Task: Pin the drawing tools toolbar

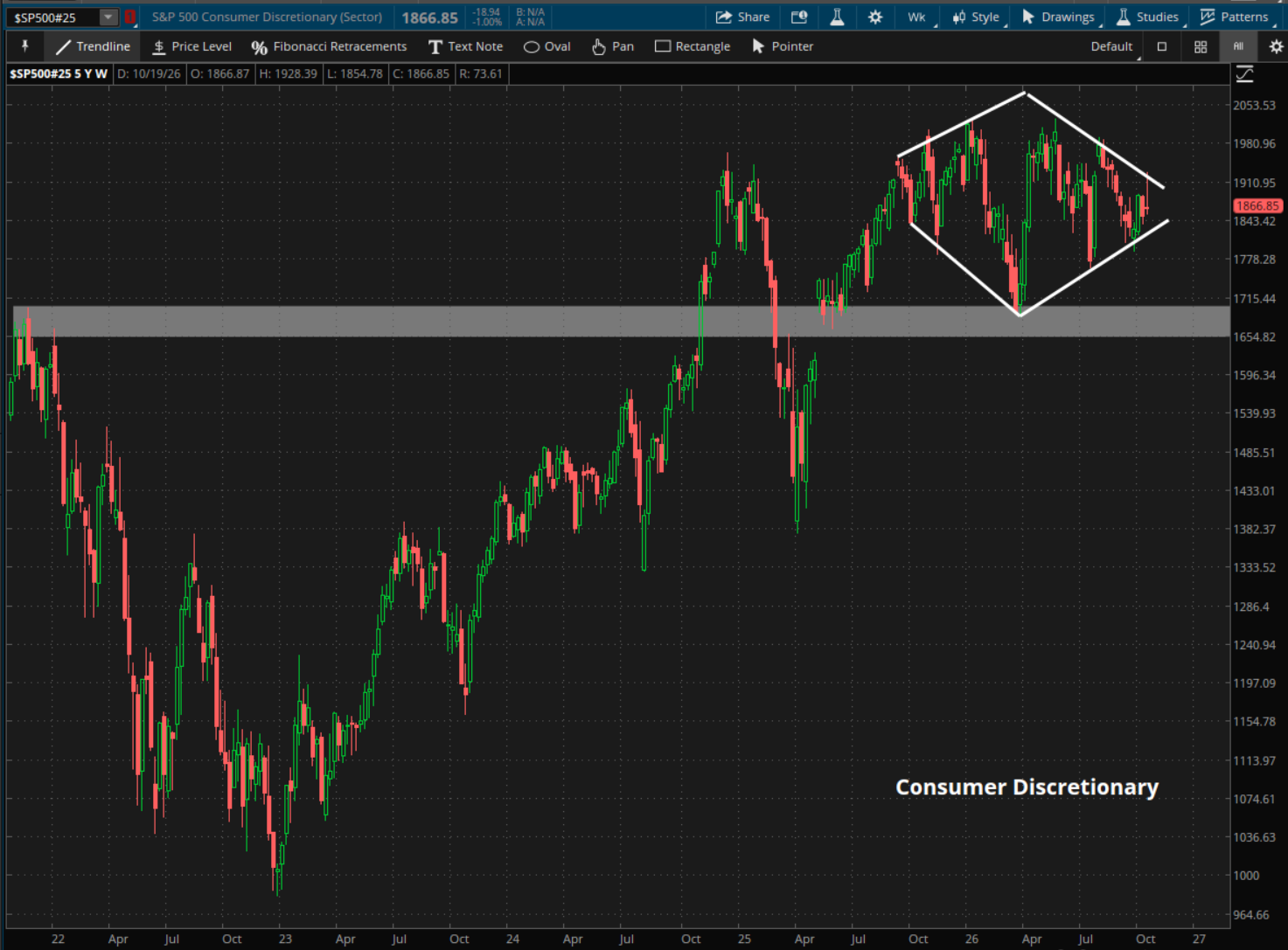Action: (x=24, y=46)
